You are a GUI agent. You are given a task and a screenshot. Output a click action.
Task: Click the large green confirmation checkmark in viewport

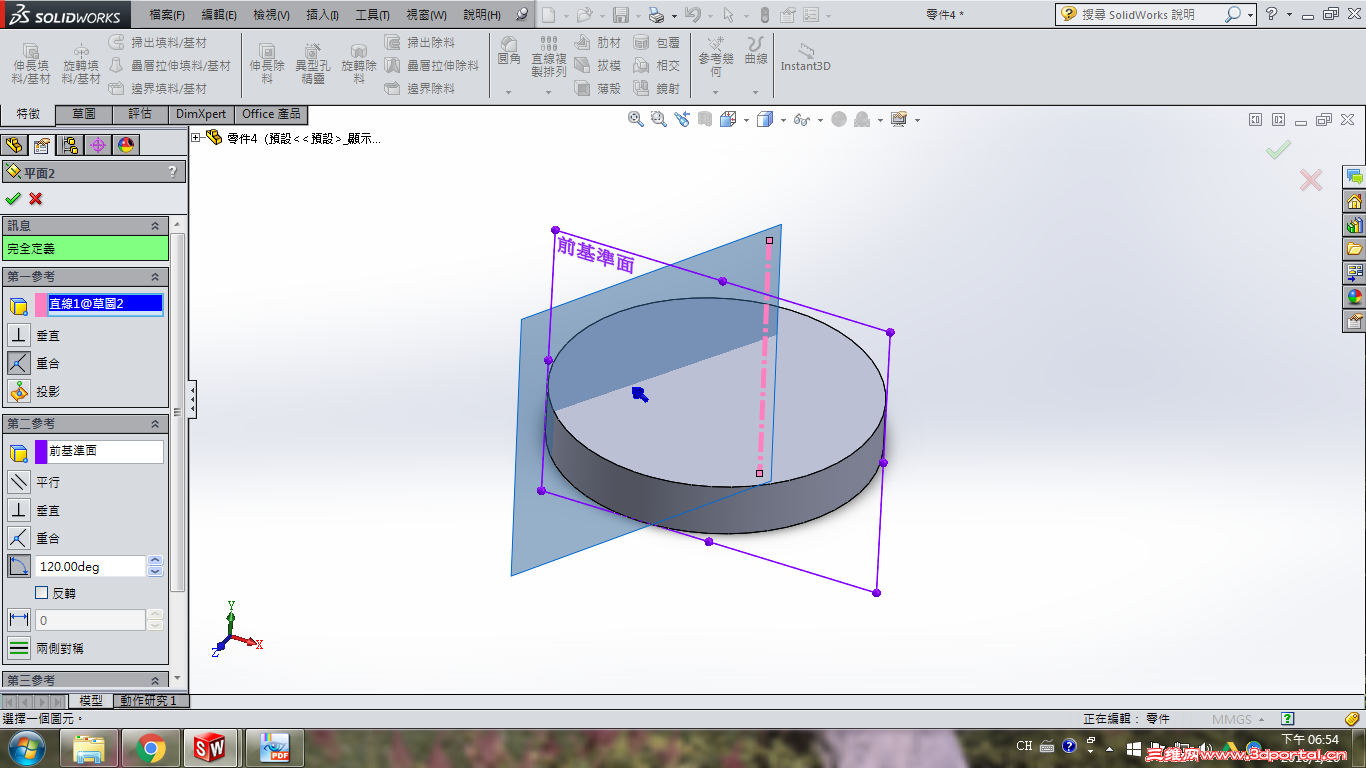tap(1278, 150)
